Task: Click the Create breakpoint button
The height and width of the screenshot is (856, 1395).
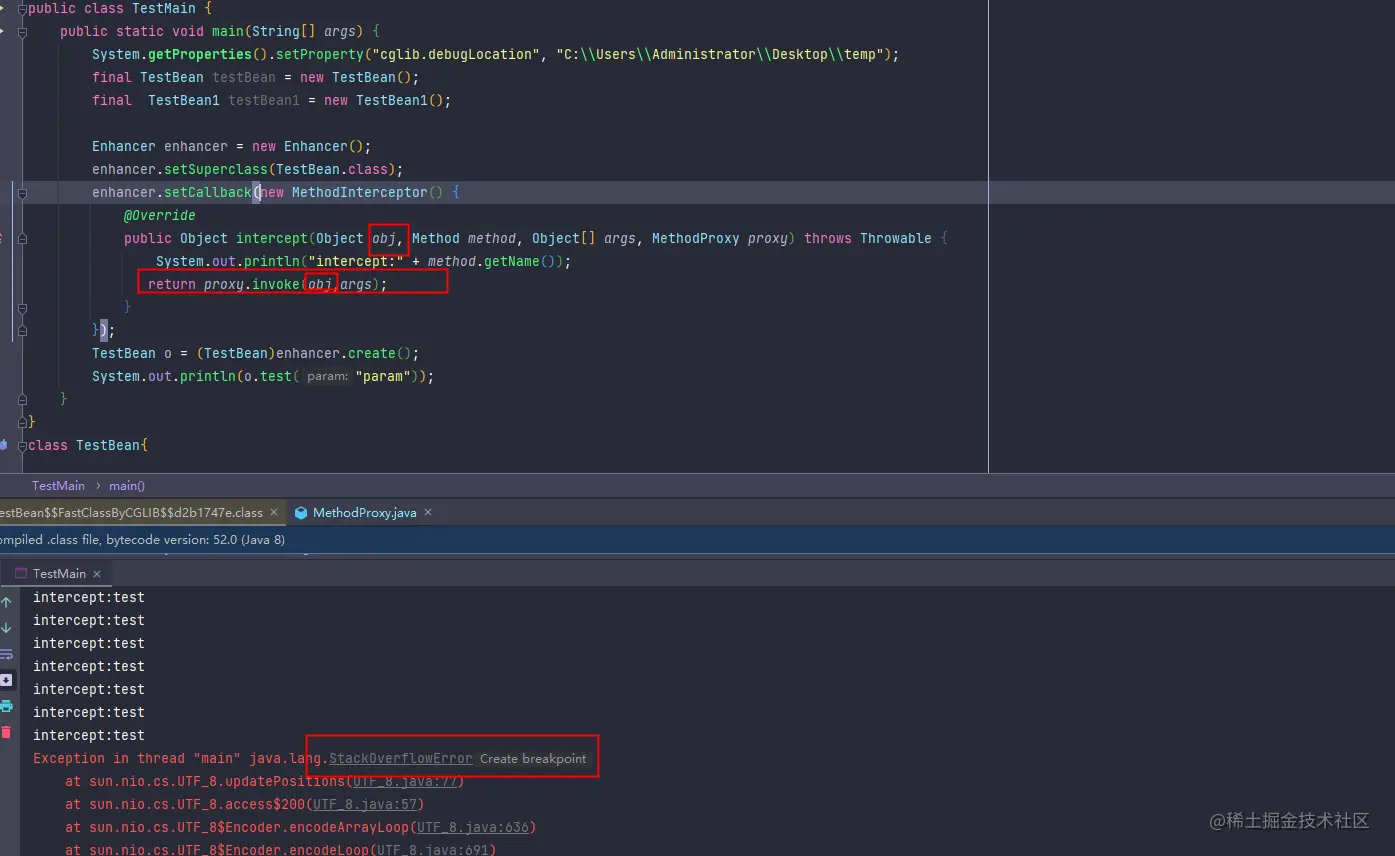Action: tap(533, 759)
